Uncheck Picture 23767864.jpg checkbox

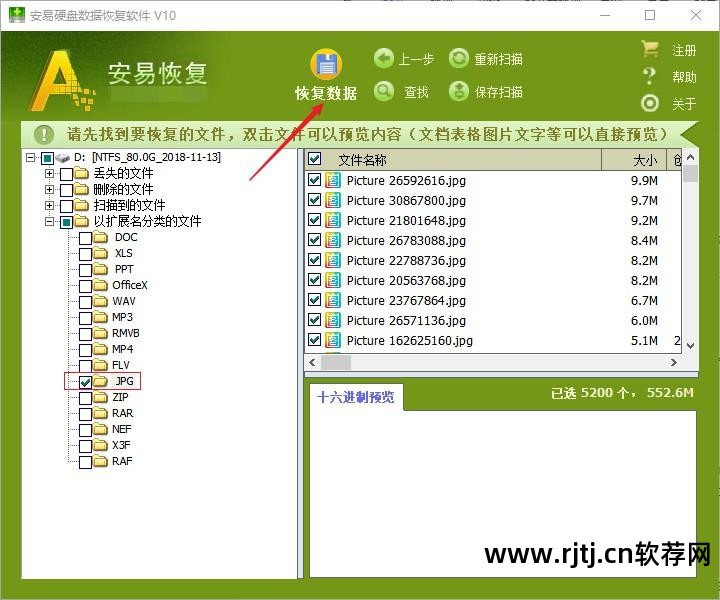coord(315,300)
